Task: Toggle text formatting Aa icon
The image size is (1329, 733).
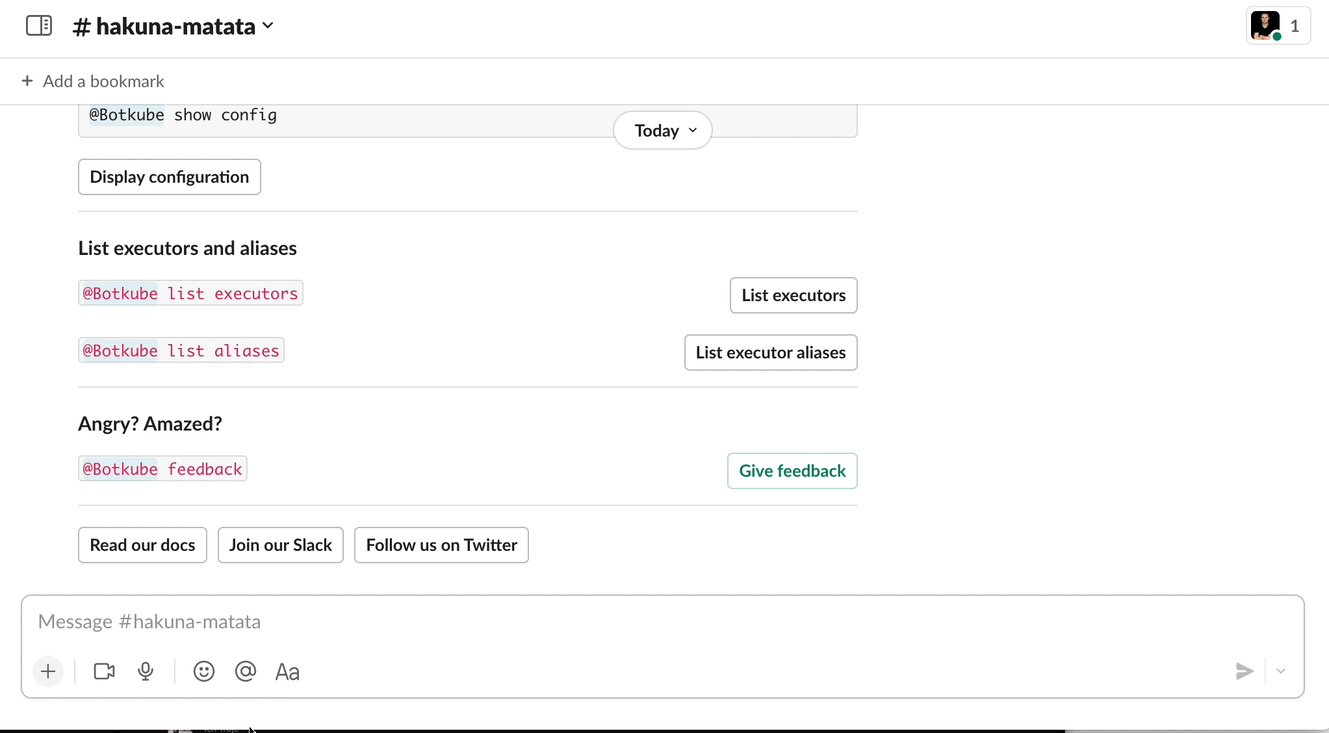Action: point(287,672)
